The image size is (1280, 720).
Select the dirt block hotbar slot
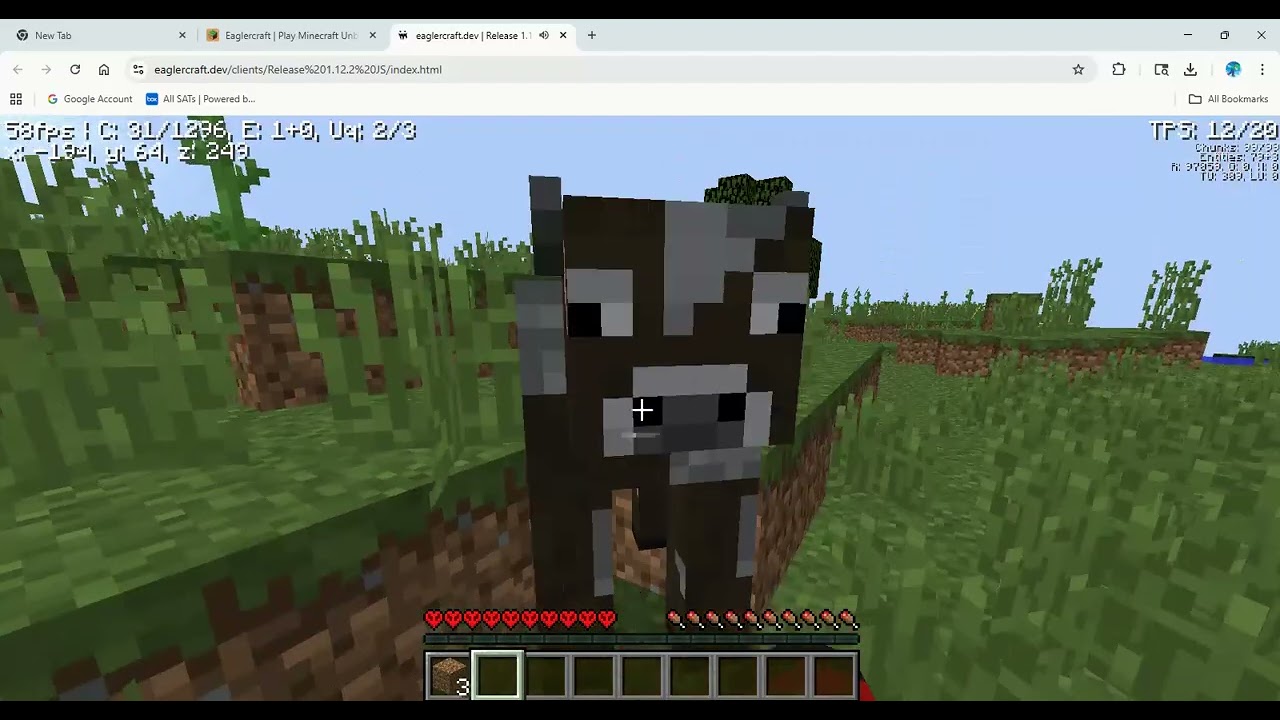tap(450, 675)
